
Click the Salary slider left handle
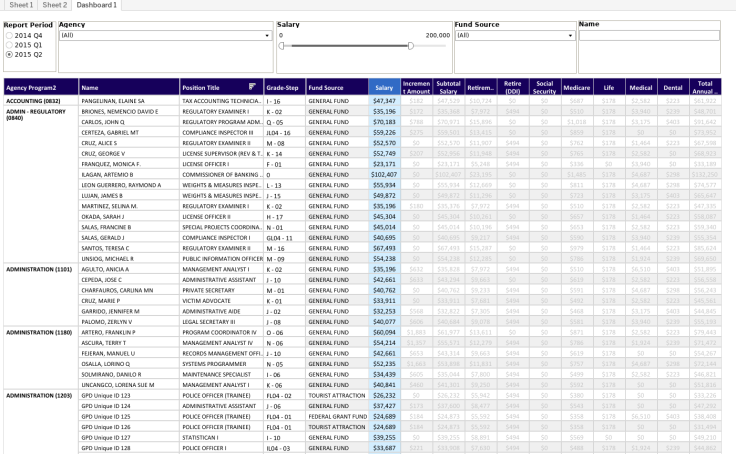tap(282, 46)
